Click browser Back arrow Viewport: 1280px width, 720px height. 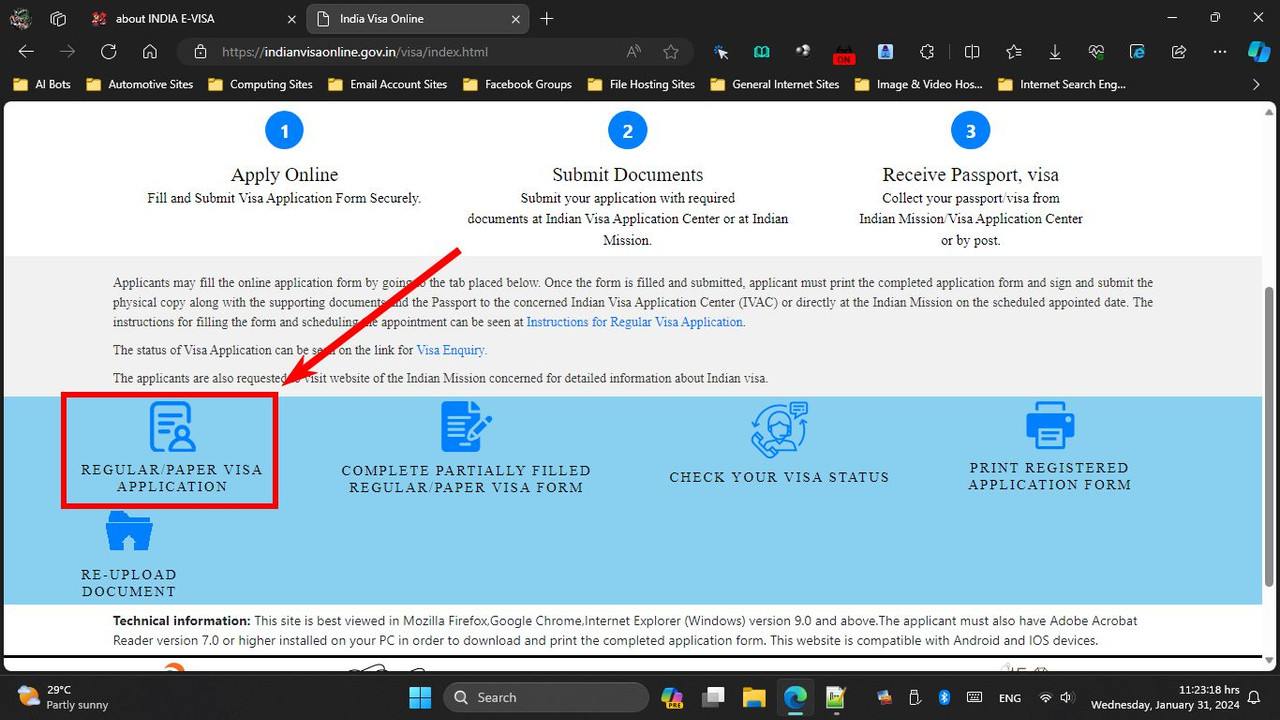[x=26, y=52]
